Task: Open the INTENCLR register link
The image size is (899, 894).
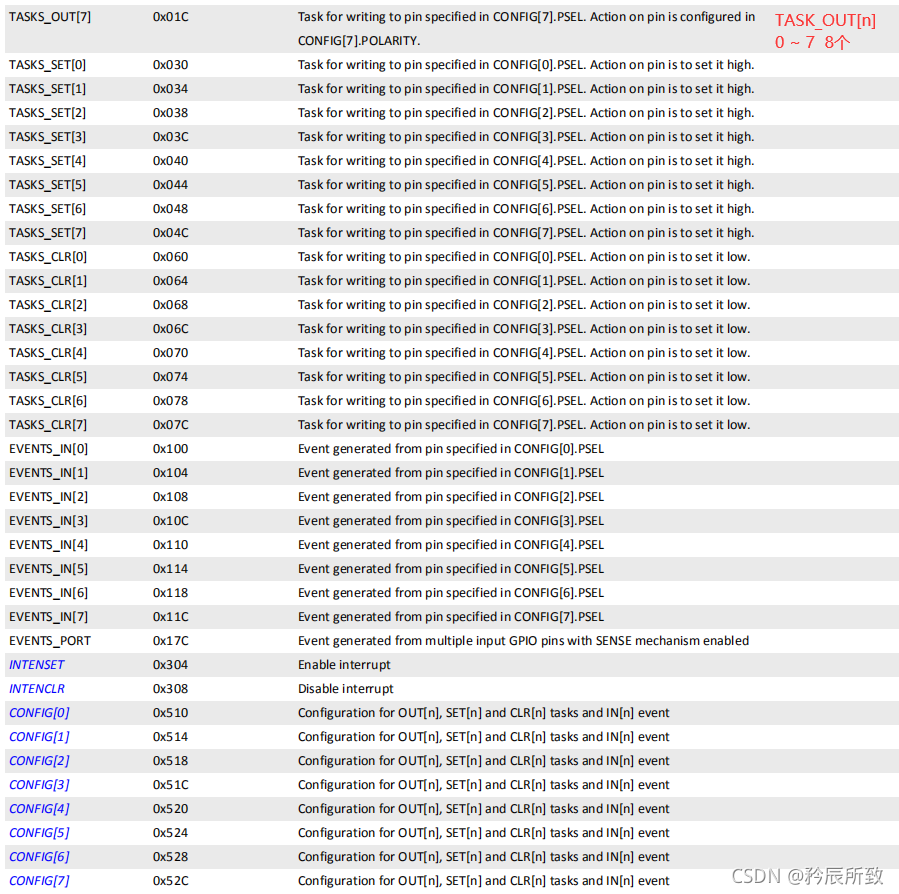Action: (37, 689)
